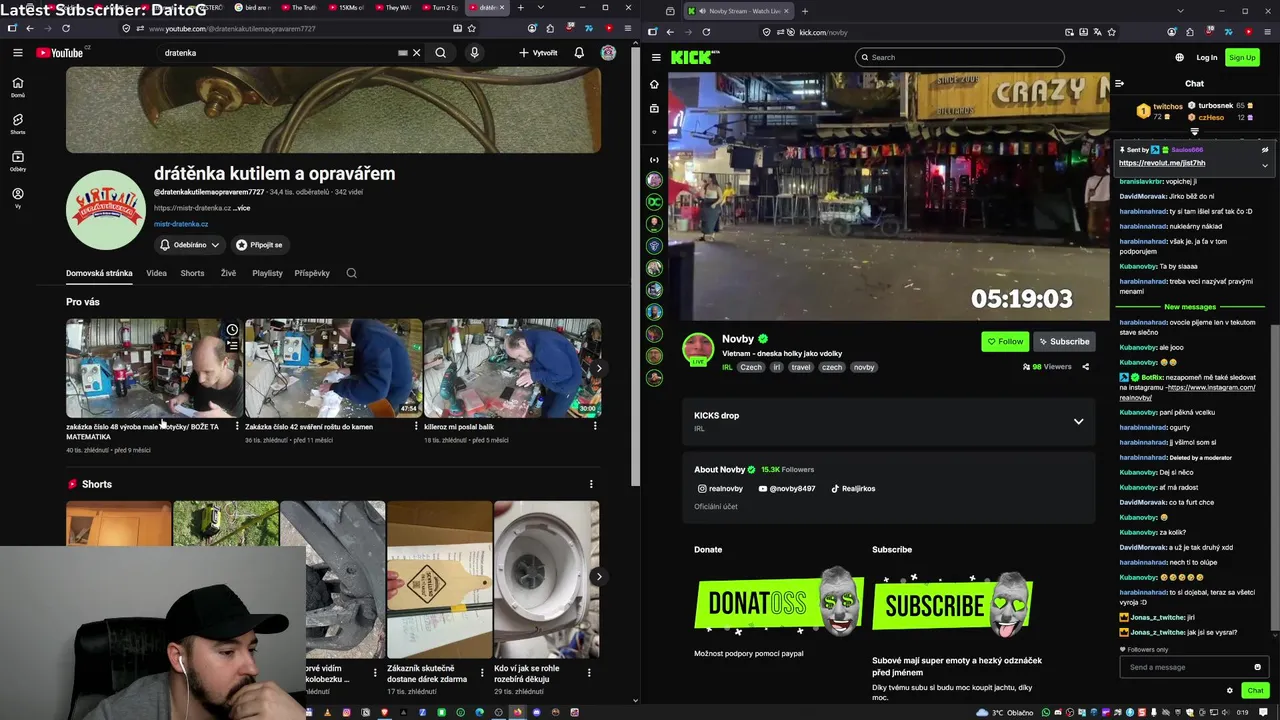1280x720 pixels.
Task: Switch to the Příspěvky channel tab
Action: 312,273
